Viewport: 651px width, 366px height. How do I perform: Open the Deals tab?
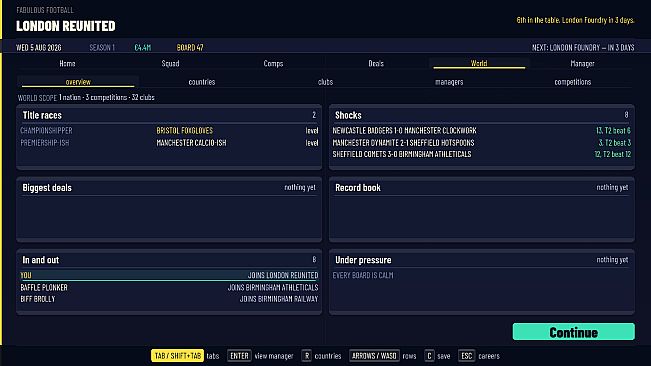[x=376, y=63]
